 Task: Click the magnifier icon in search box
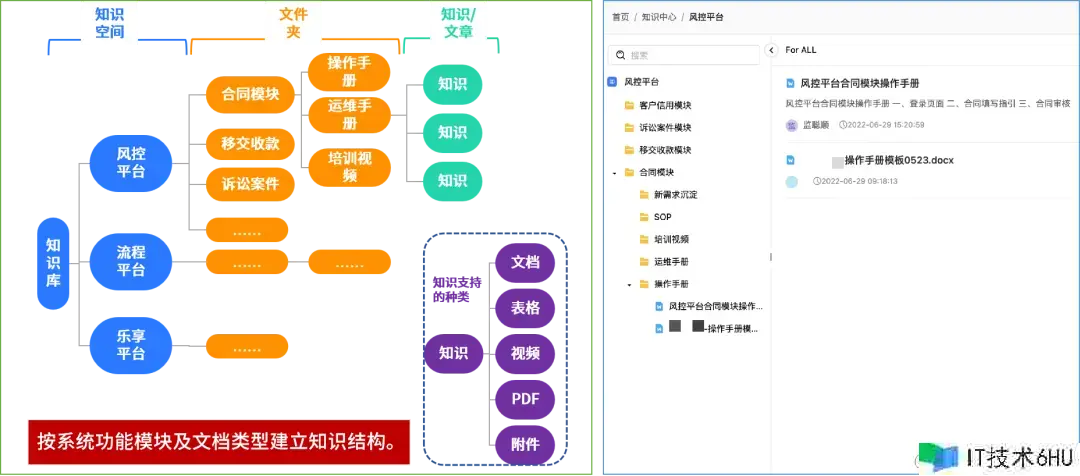pos(621,55)
